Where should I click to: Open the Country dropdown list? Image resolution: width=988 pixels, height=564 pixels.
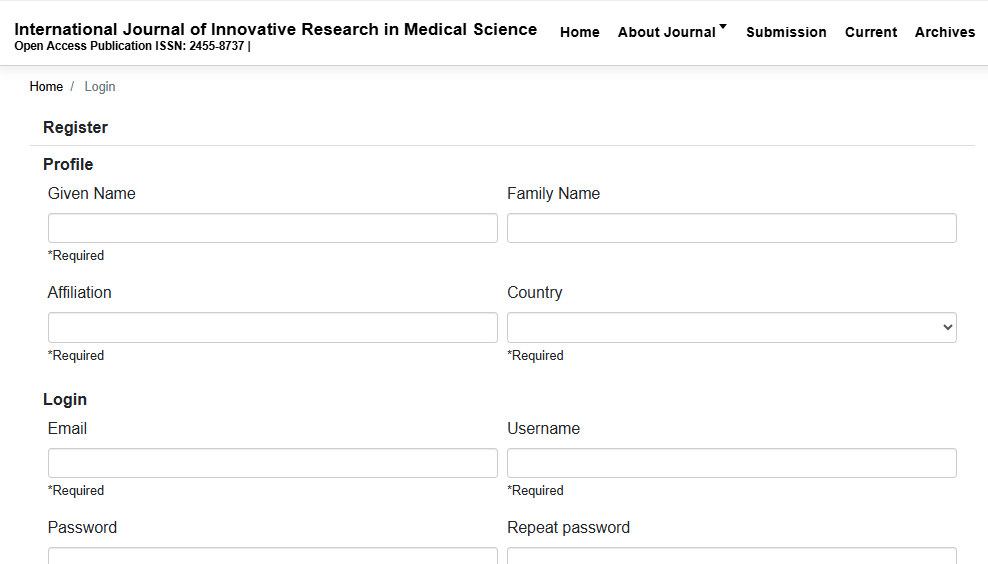pyautogui.click(x=731, y=328)
